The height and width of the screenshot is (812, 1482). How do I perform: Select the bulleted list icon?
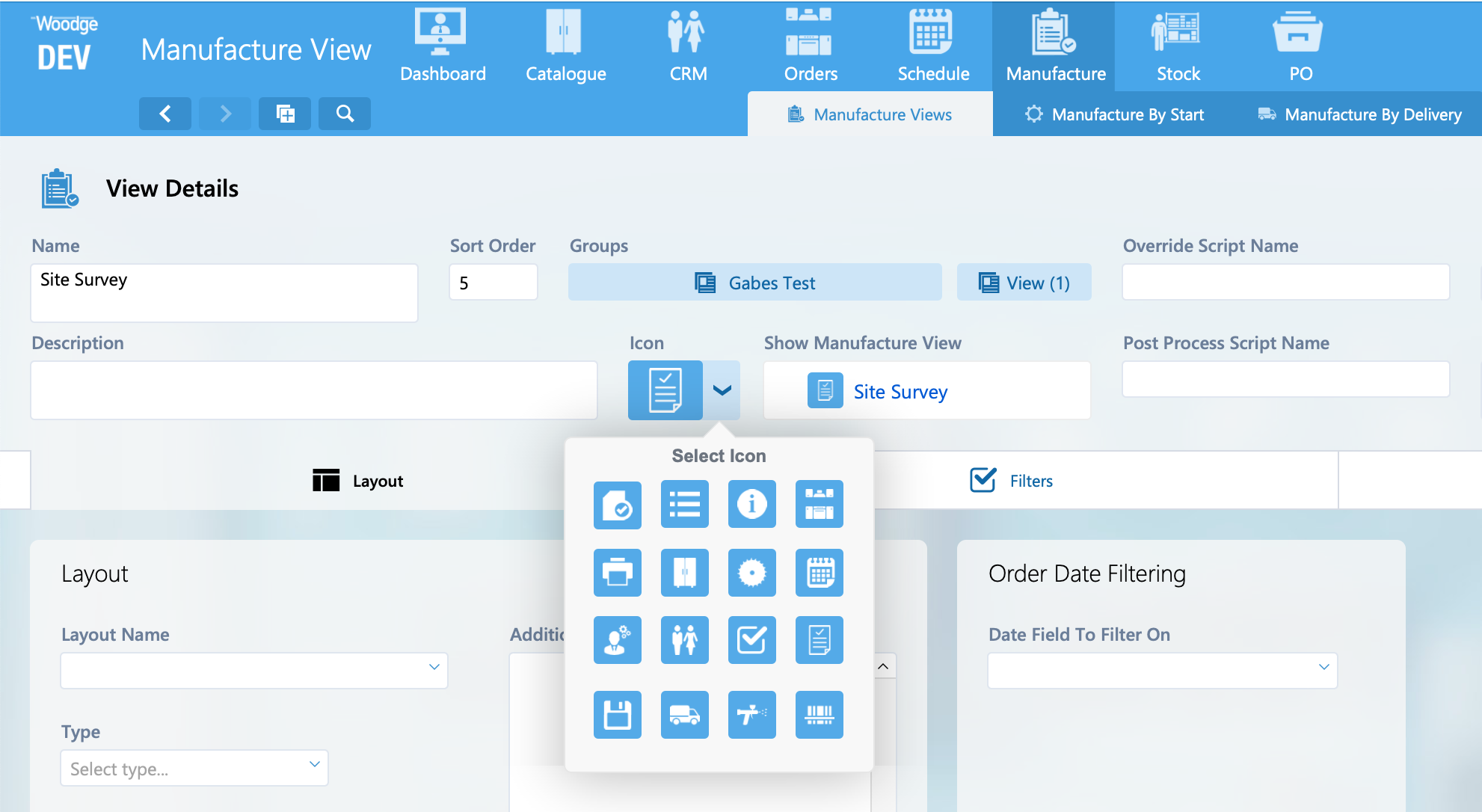tap(684, 505)
